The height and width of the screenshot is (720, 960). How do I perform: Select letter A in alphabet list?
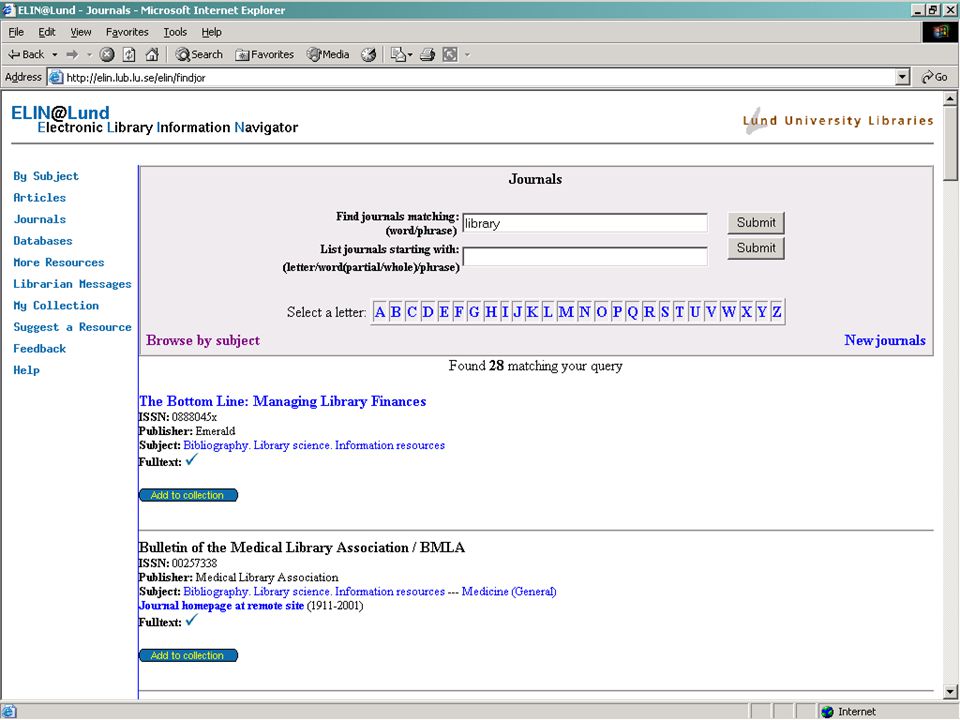tap(380, 312)
